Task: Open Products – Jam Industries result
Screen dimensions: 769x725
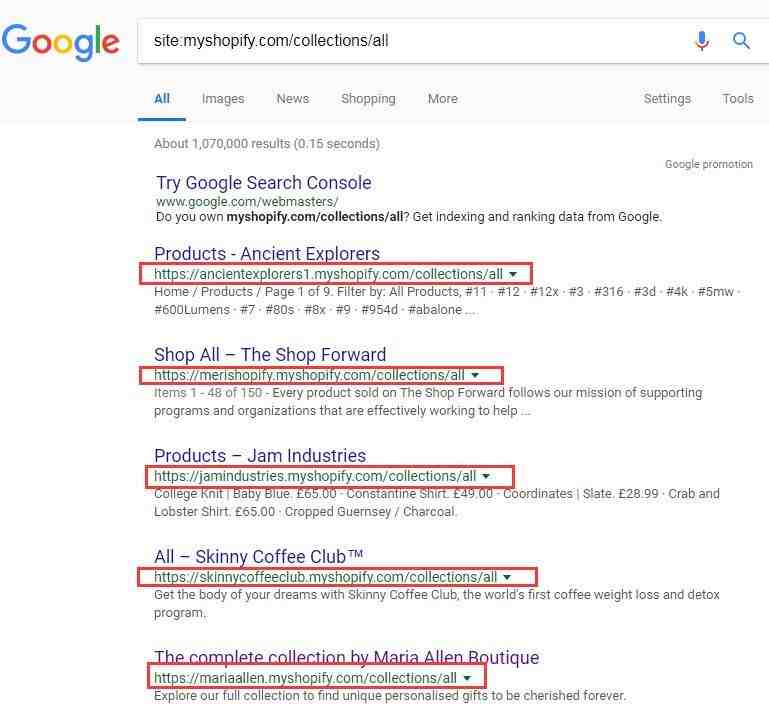Action: pos(260,456)
